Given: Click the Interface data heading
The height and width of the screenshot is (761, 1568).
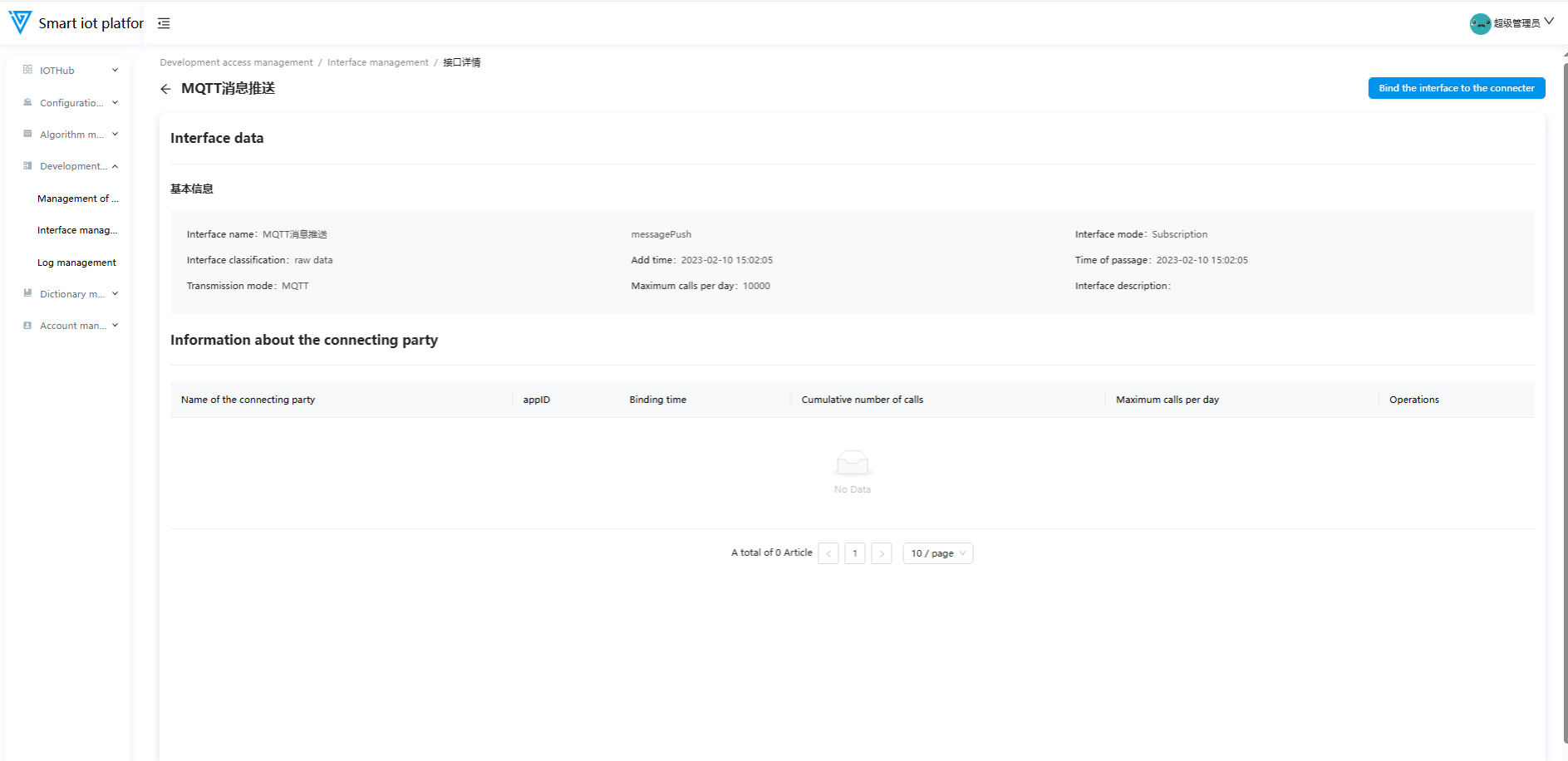Looking at the screenshot, I should click(217, 138).
